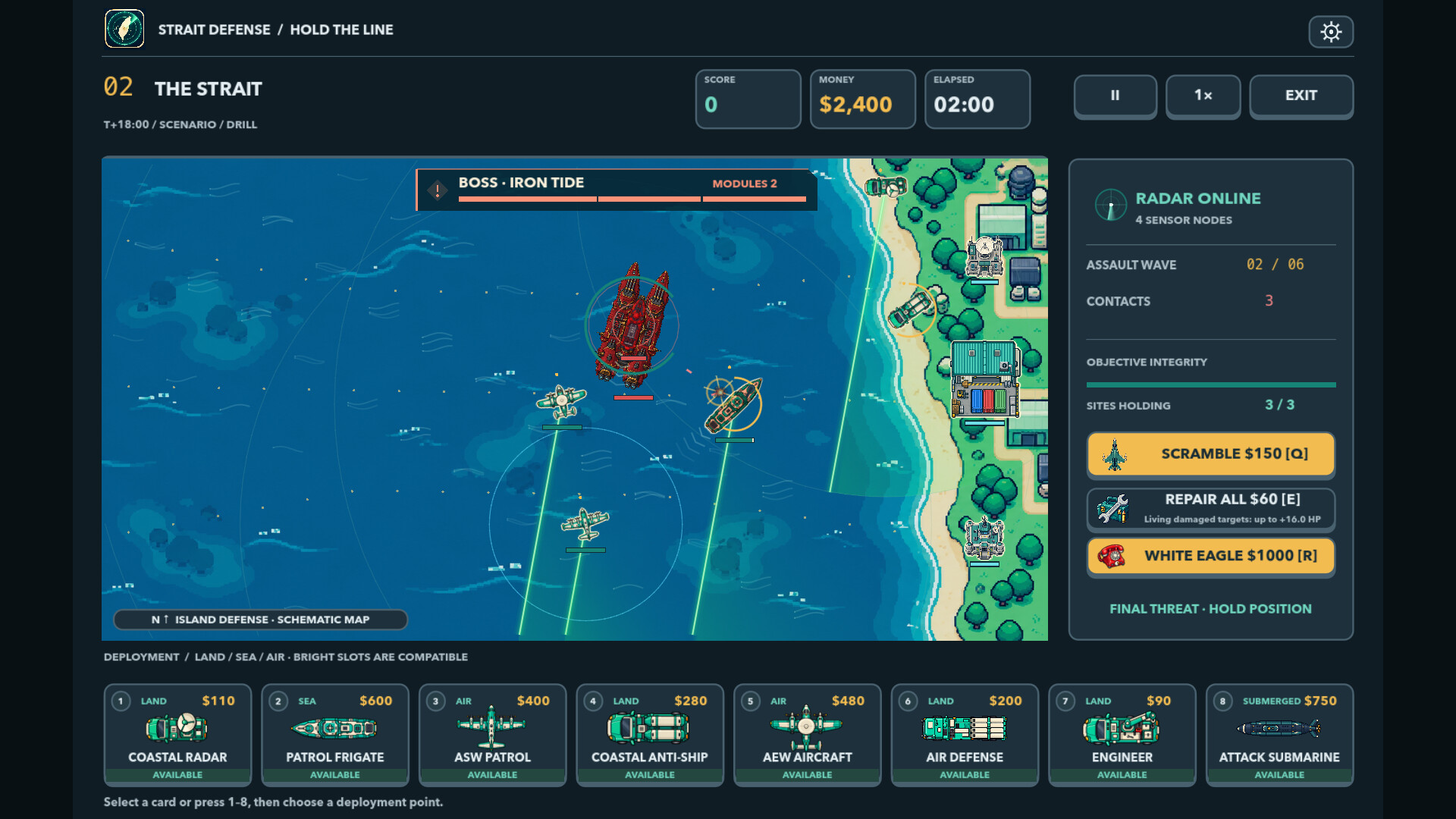1456x819 pixels.
Task: Click the patrol frigate on the map
Action: coord(732,407)
